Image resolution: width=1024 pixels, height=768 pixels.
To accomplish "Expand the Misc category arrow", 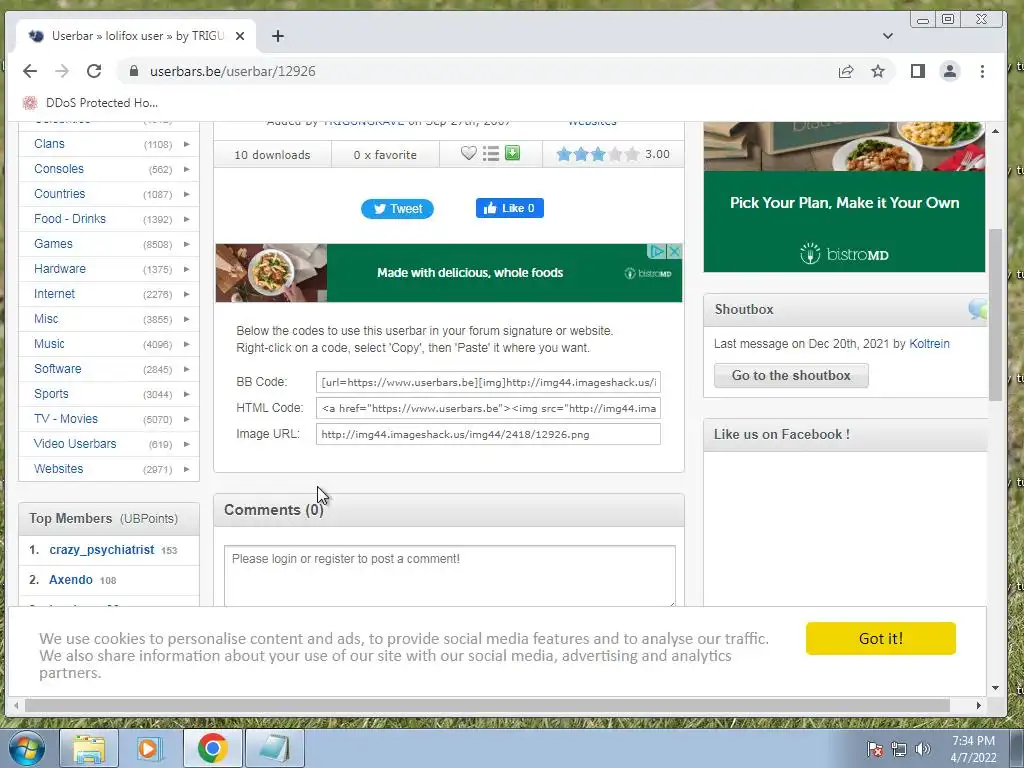I will (x=186, y=319).
